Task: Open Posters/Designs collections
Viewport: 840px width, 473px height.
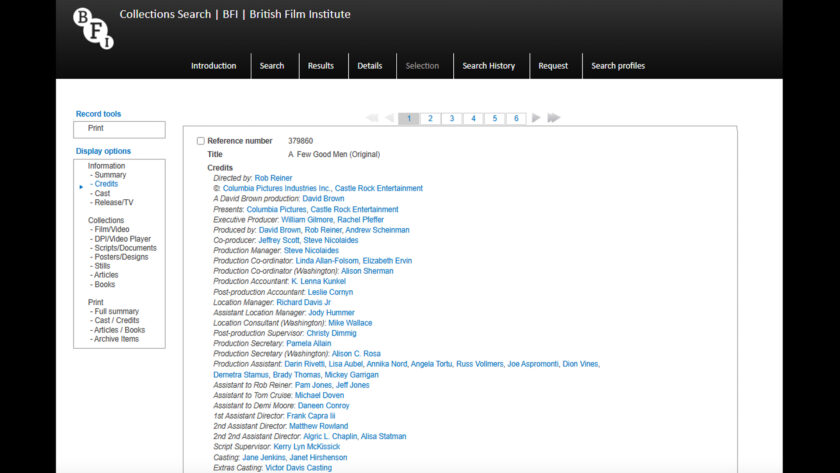Action: tap(121, 257)
